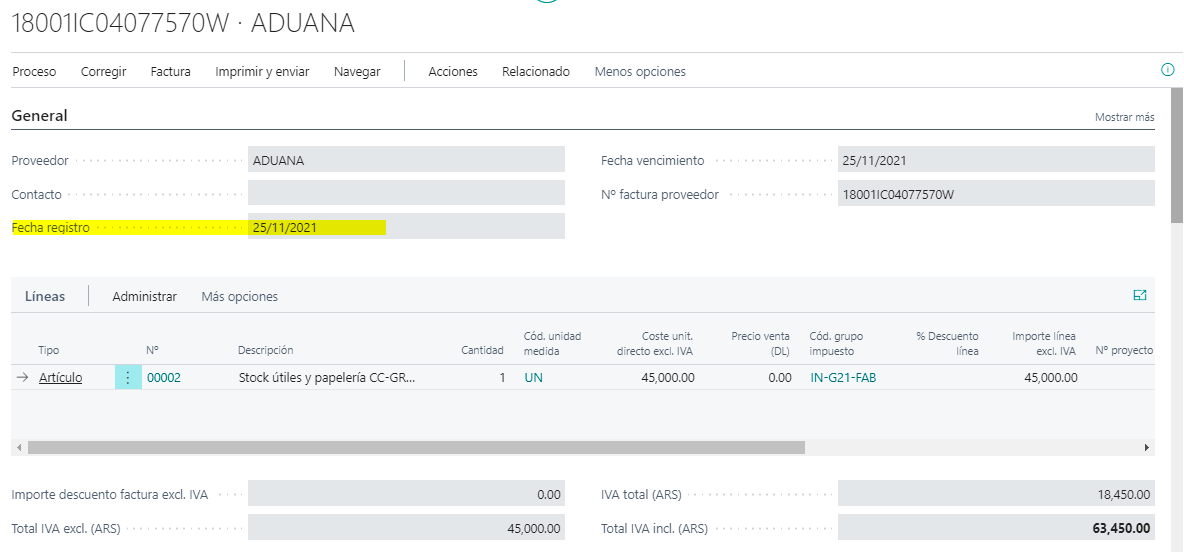The image size is (1184, 552).
Task: Click the % Descuento línea header
Action: 947,343
